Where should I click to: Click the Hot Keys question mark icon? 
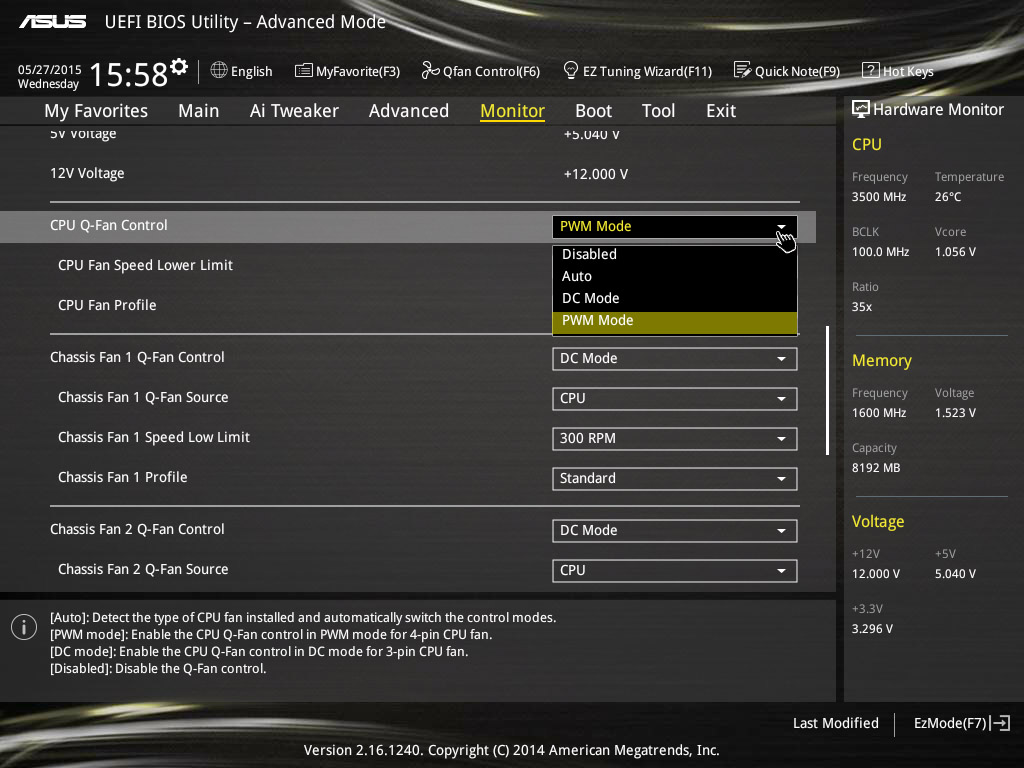871,70
